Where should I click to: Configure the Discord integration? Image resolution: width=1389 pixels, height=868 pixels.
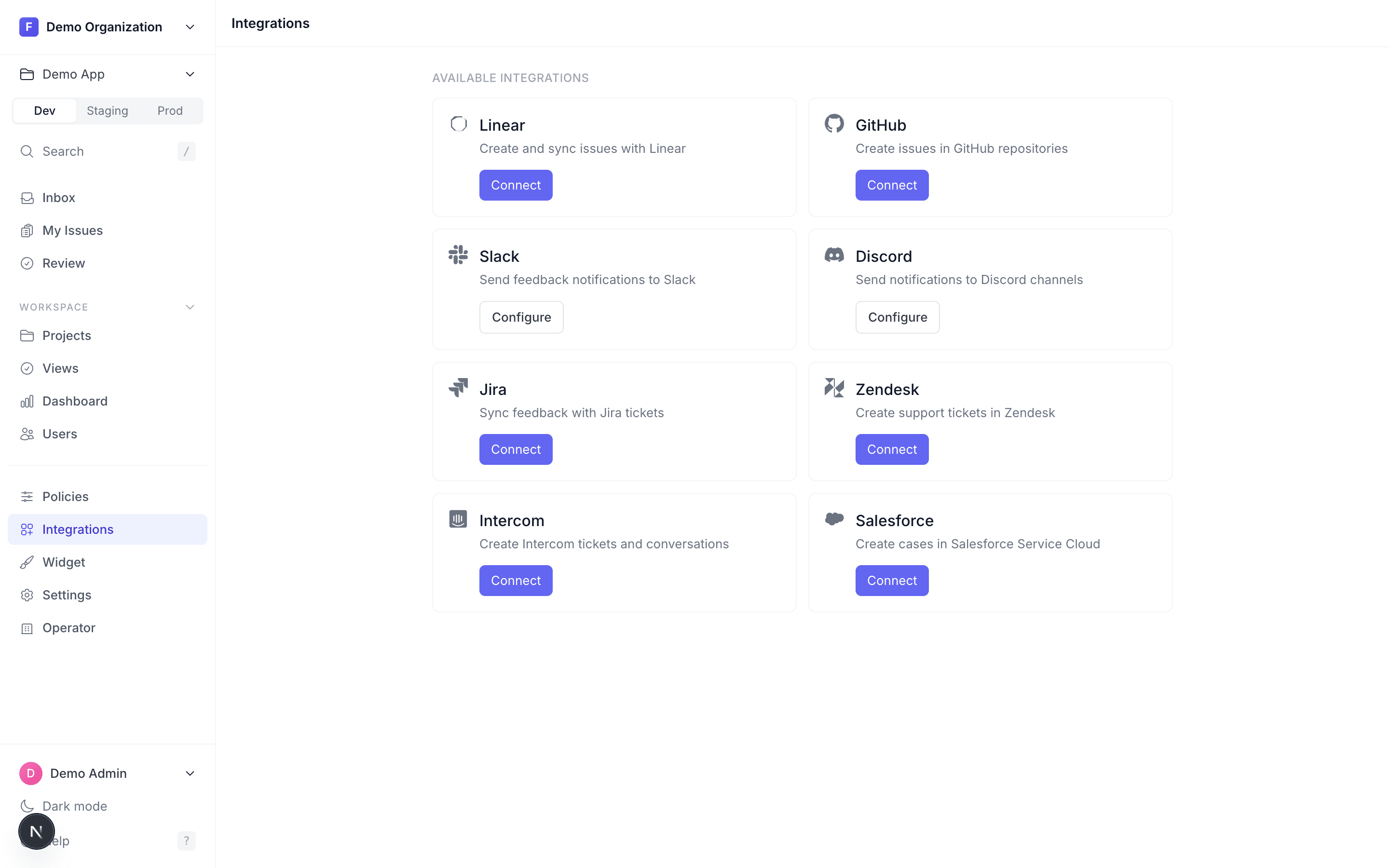coord(897,317)
